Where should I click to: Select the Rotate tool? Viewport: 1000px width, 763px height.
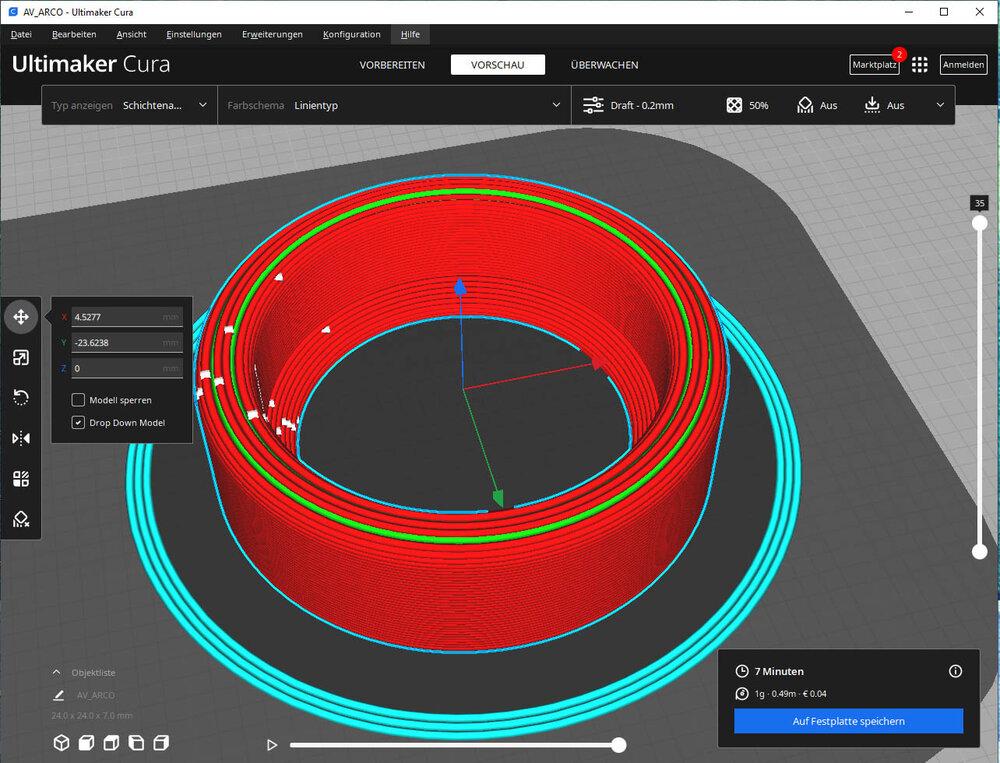coord(21,398)
